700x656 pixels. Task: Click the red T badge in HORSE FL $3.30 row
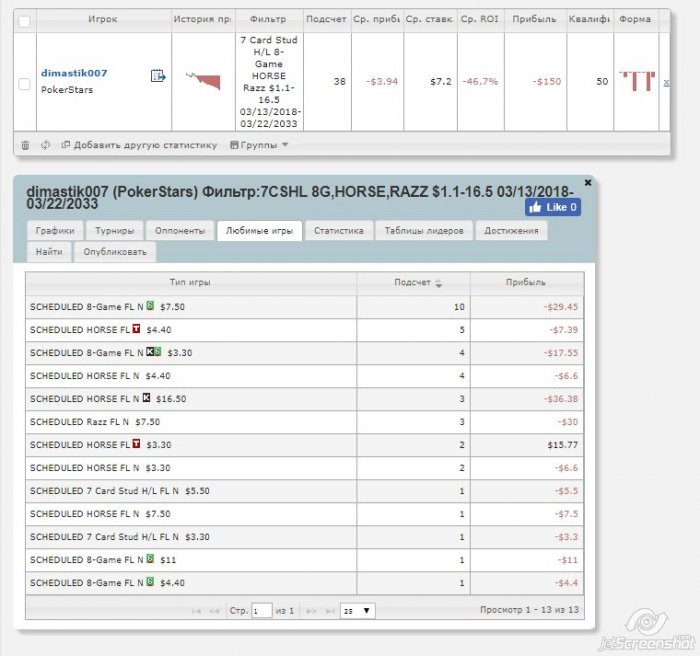point(137,444)
